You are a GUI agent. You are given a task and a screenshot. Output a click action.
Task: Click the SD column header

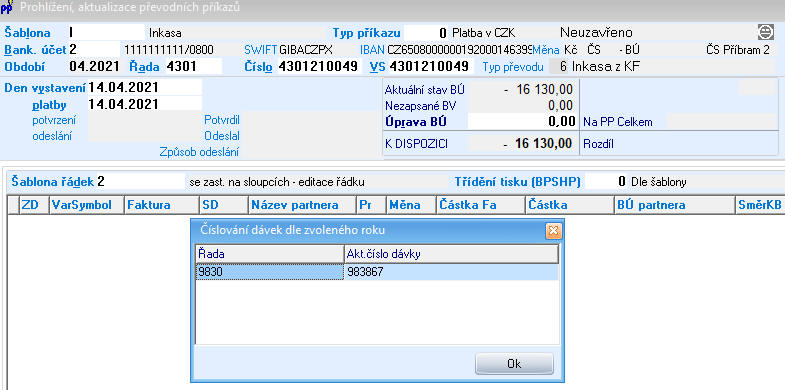point(224,205)
